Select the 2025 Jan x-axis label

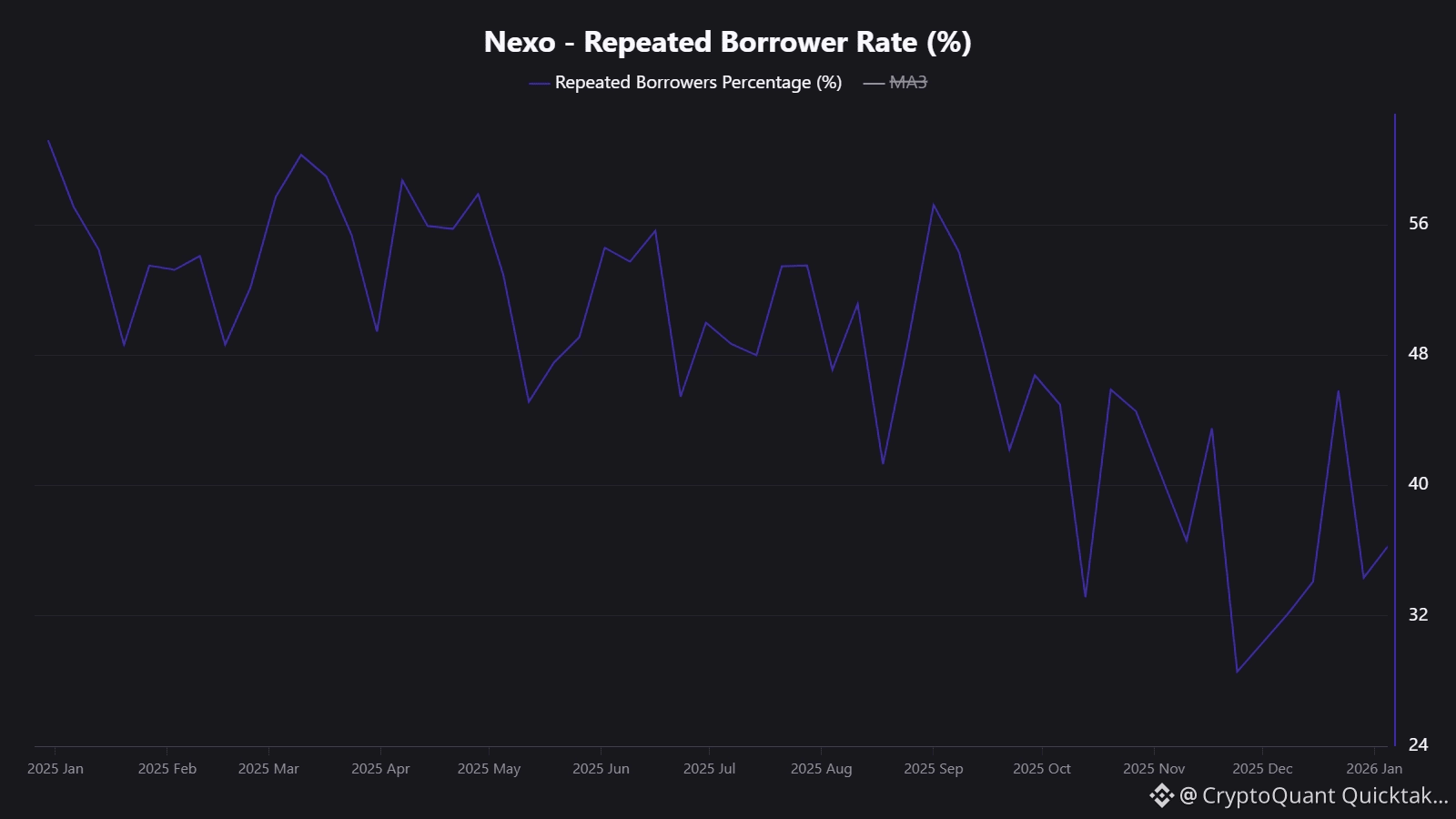(x=56, y=769)
